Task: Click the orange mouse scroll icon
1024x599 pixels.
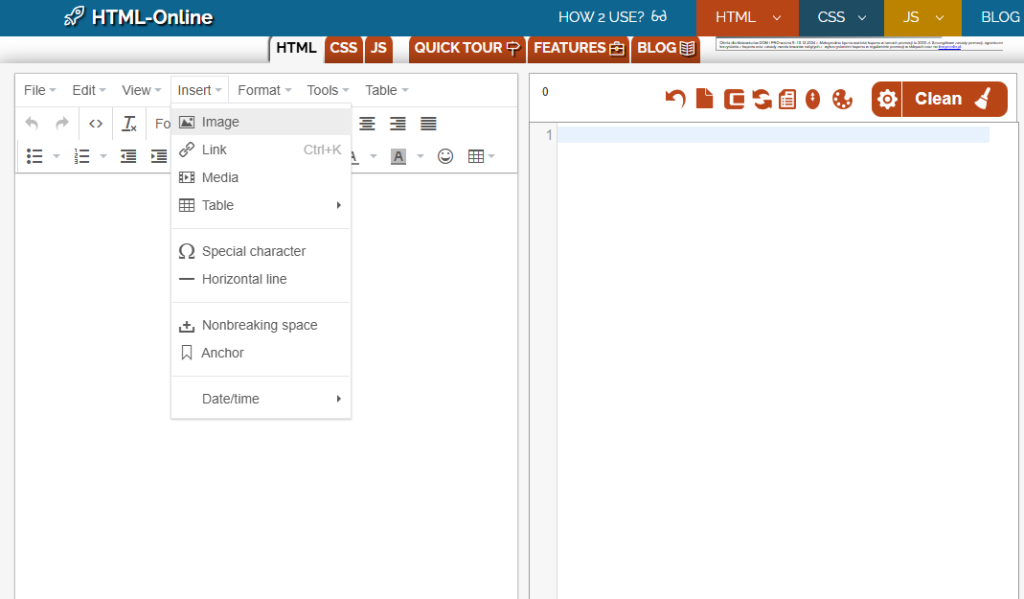Action: 813,99
